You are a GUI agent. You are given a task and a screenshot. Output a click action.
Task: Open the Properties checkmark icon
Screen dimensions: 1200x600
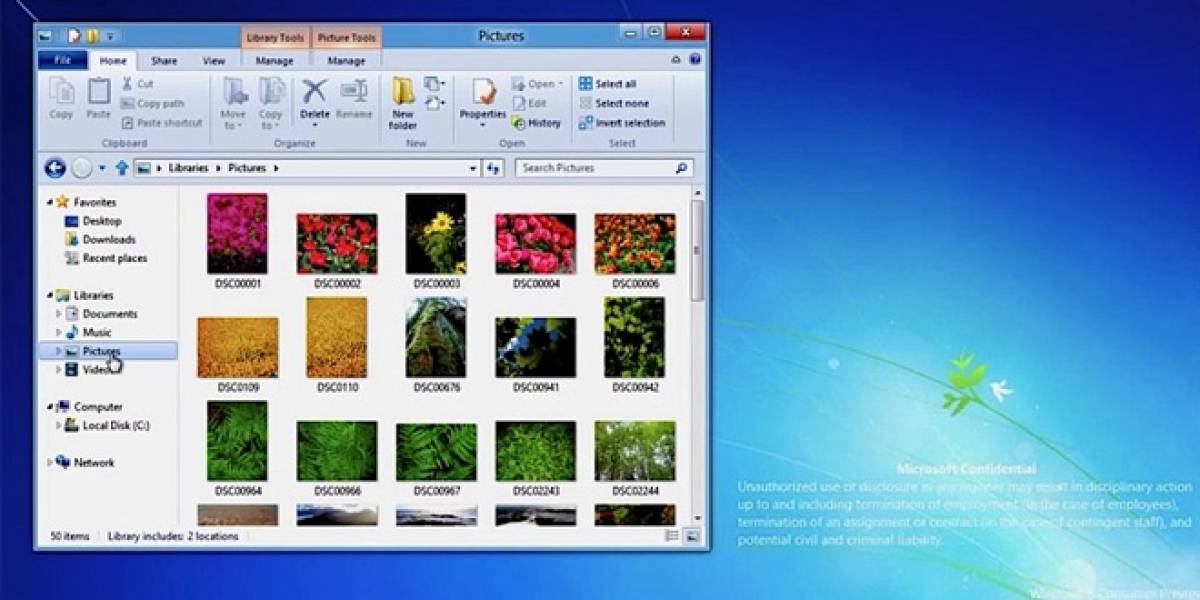(x=483, y=91)
